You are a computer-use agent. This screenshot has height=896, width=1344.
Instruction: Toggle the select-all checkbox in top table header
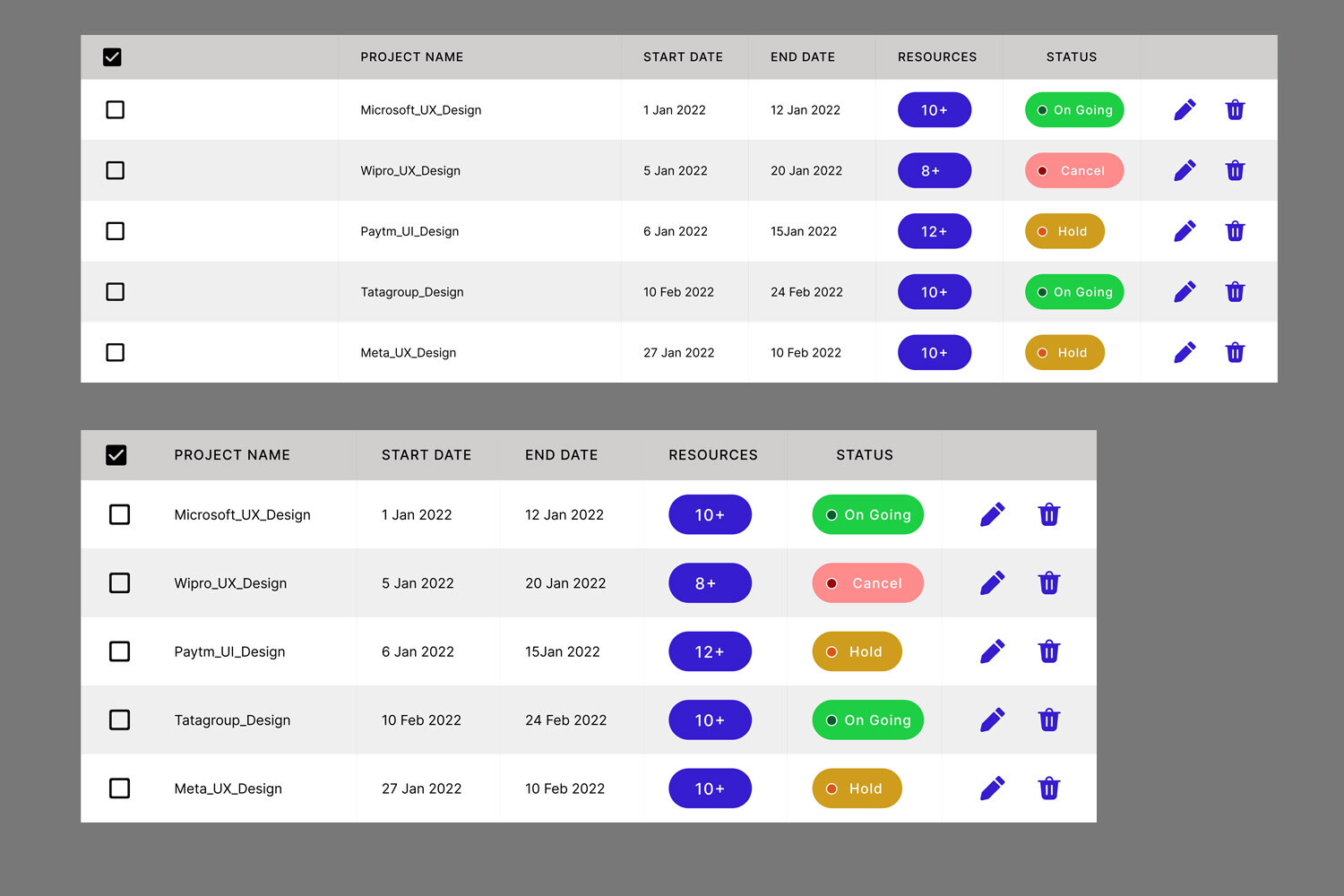(x=112, y=56)
